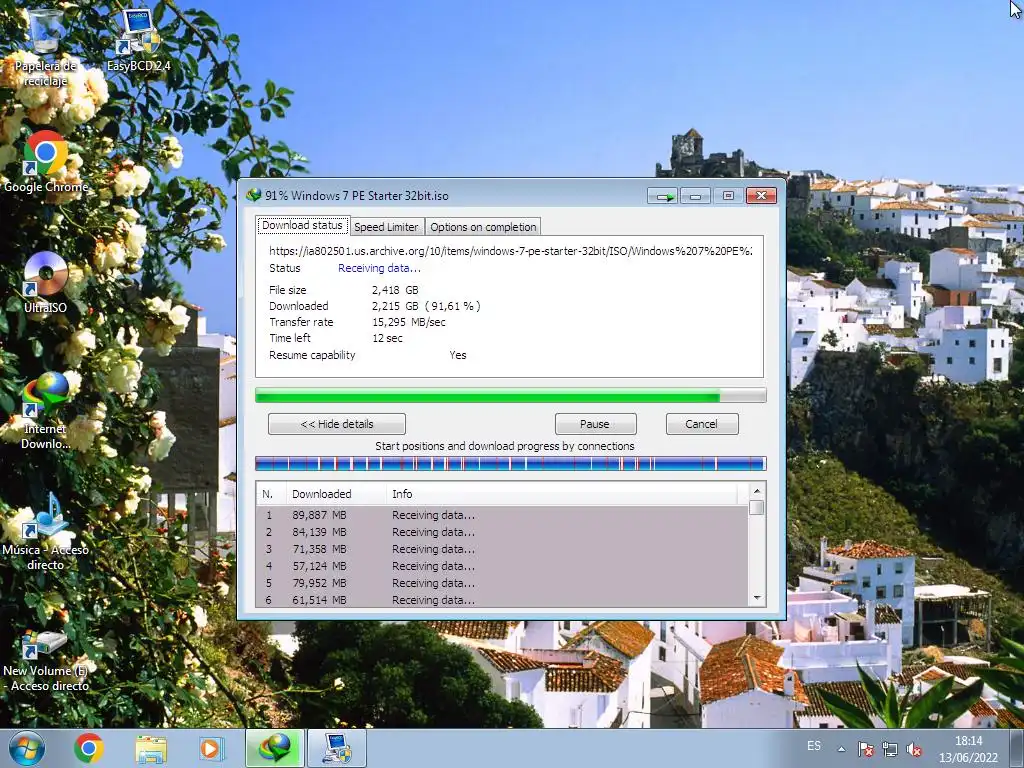This screenshot has height=768, width=1024.
Task: Click the File size value 2,418 GB
Action: (x=395, y=290)
